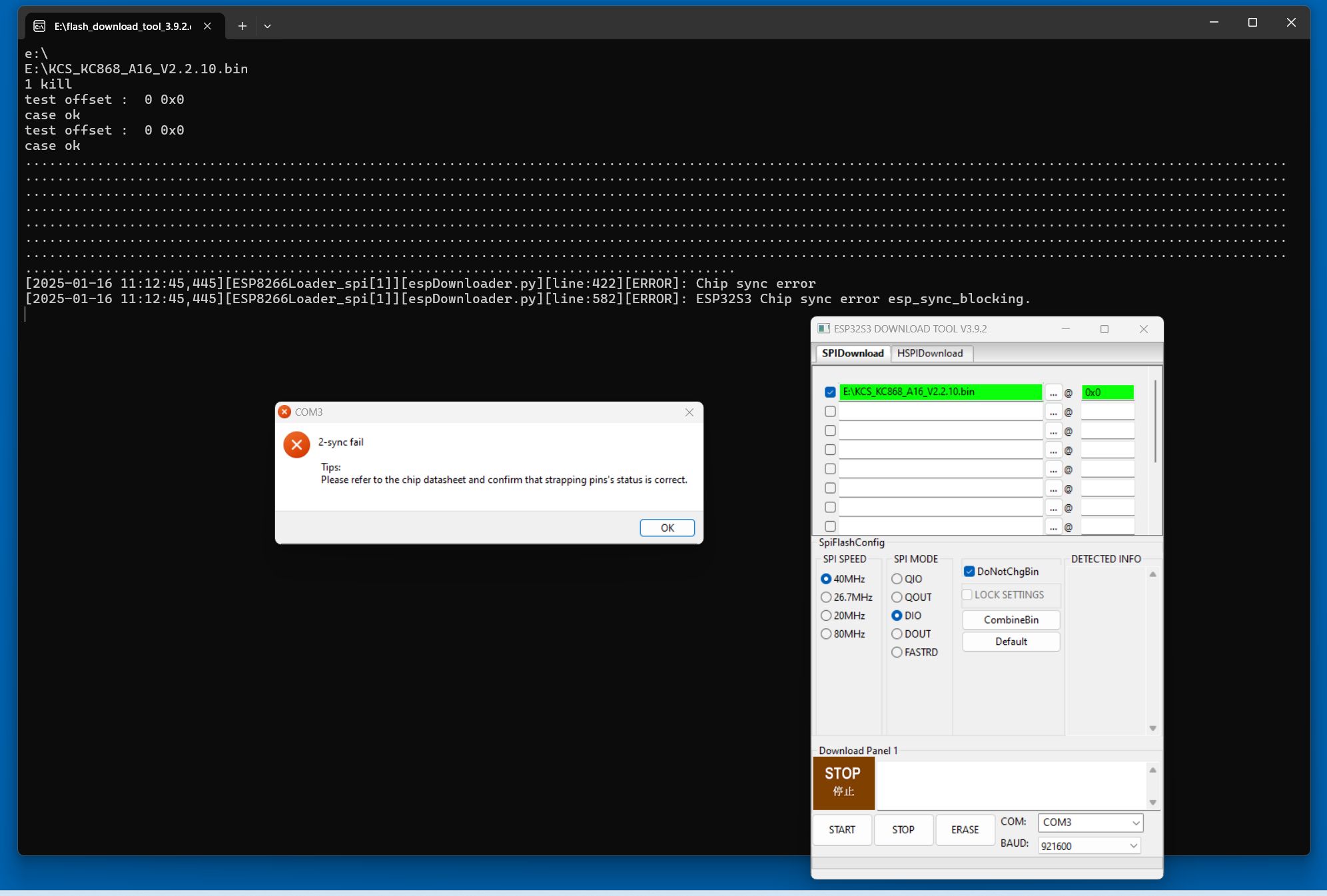Open new terminal tab with plus icon

point(242,26)
